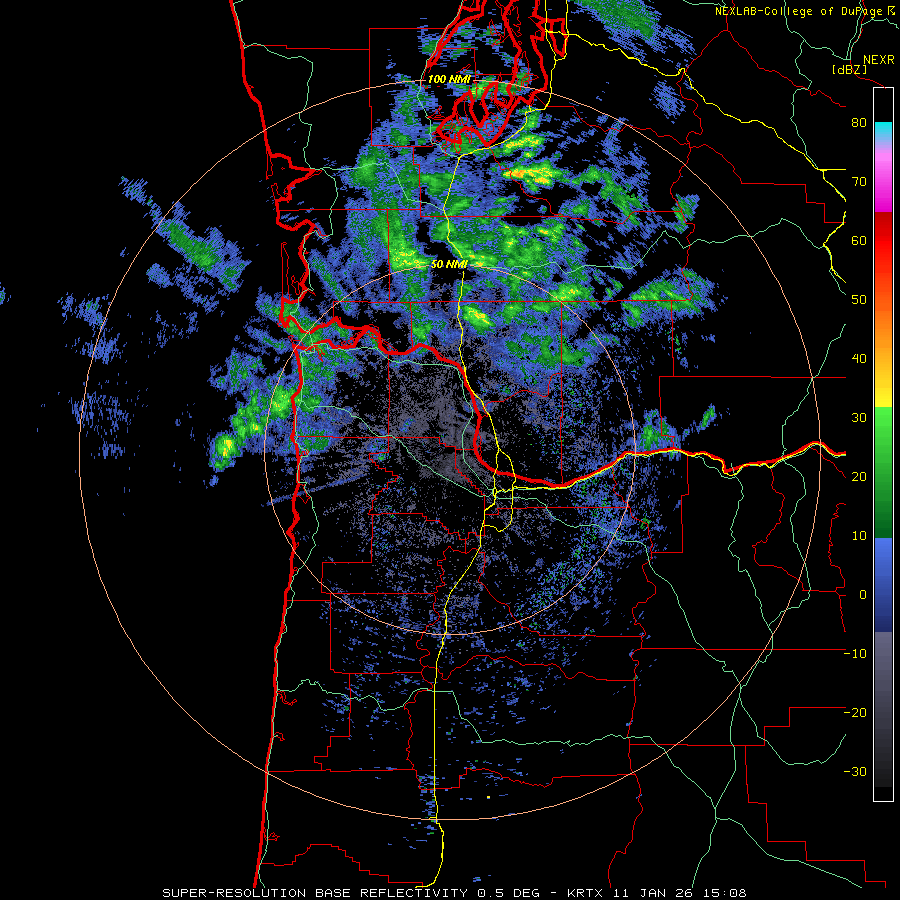This screenshot has width=900, height=900.
Task: Click the 60 value on the dBZ scale
Action: coord(859,240)
